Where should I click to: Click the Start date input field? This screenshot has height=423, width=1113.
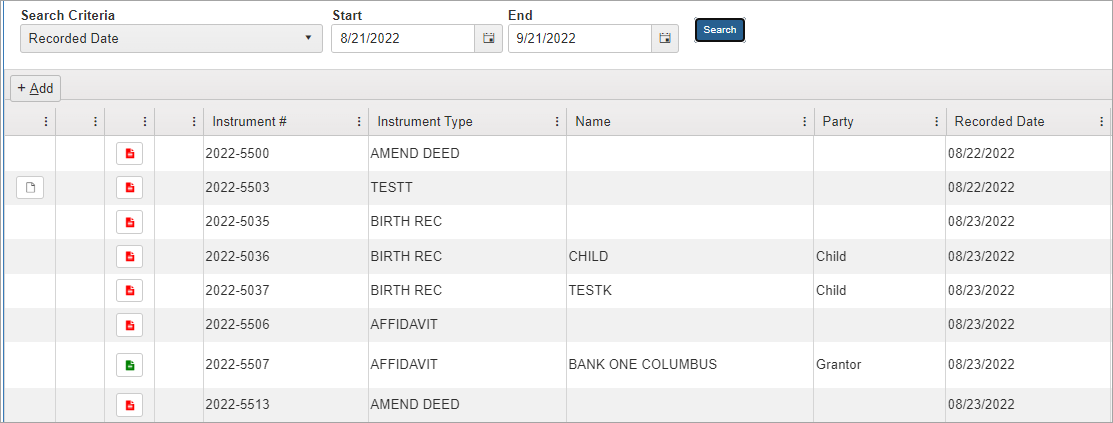click(403, 39)
